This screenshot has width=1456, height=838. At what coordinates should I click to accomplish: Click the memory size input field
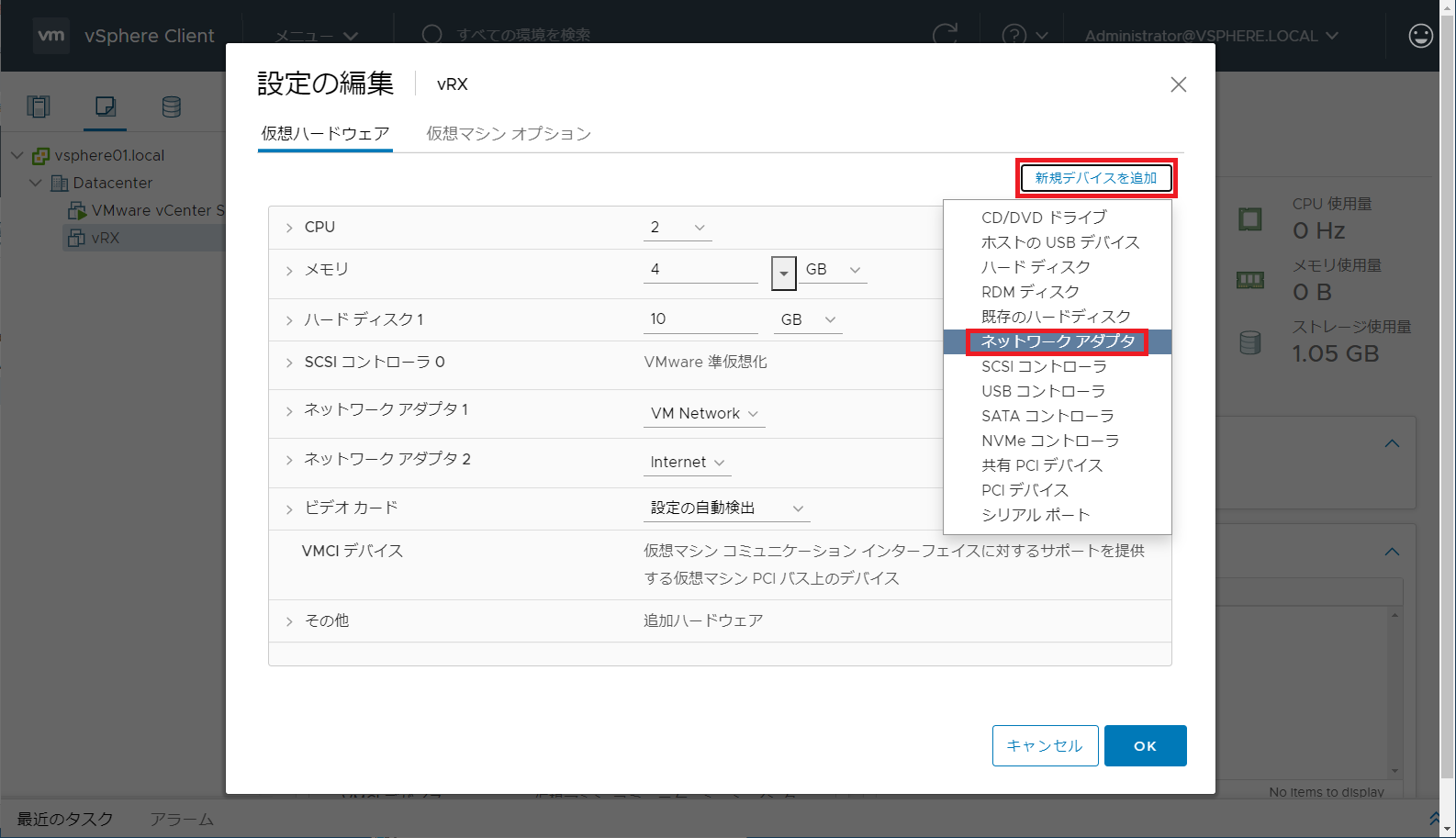click(x=701, y=270)
